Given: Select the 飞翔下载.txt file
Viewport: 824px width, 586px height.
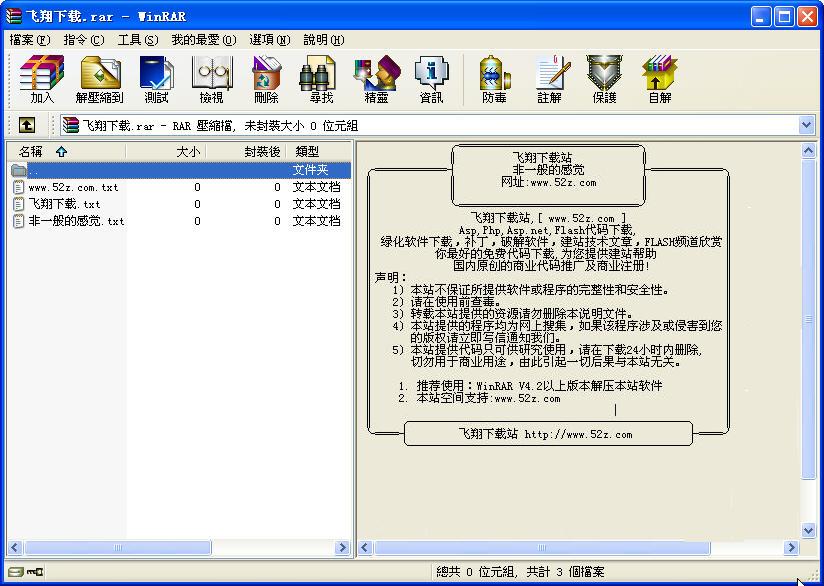Looking at the screenshot, I should click(x=64, y=204).
